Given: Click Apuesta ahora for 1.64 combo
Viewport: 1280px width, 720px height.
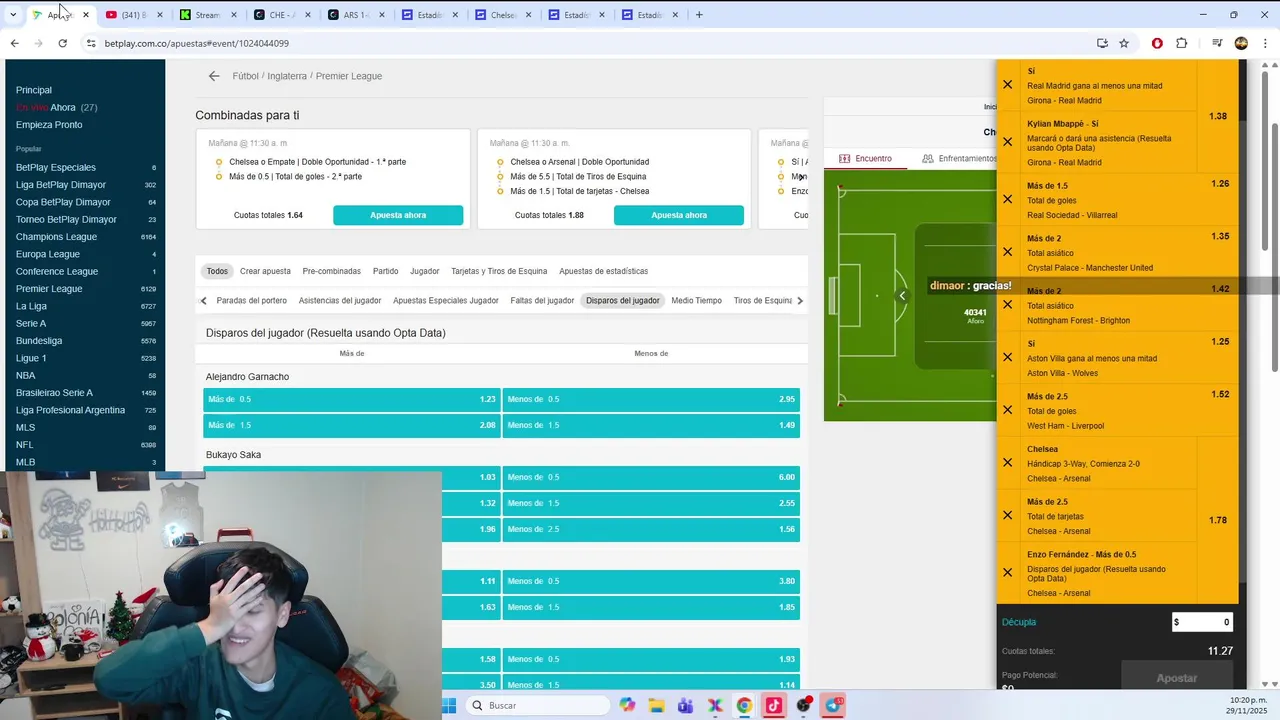Looking at the screenshot, I should click(398, 215).
